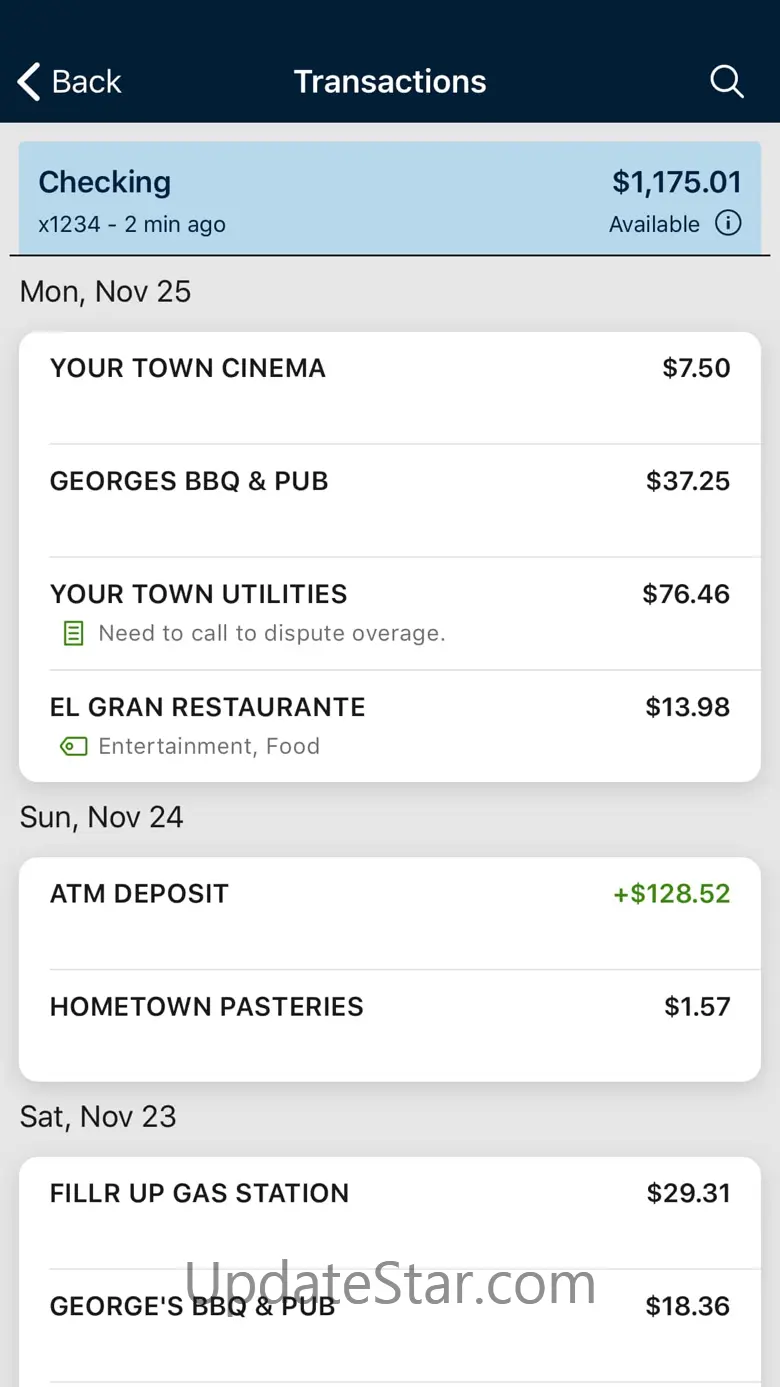Open the ATM DEPOSIT transaction
The width and height of the screenshot is (780, 1387).
(x=390, y=913)
